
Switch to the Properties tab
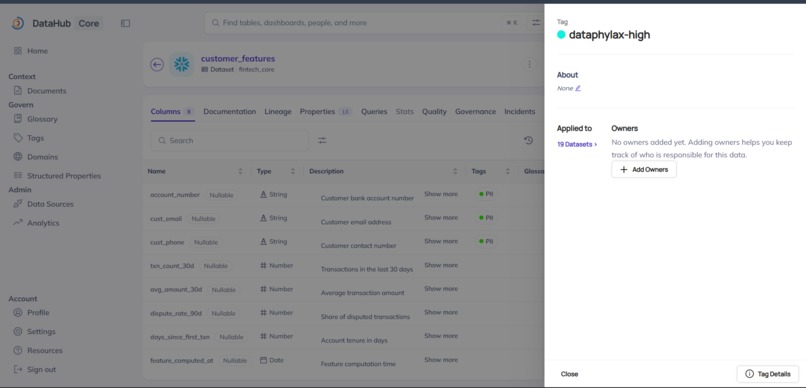pos(326,112)
